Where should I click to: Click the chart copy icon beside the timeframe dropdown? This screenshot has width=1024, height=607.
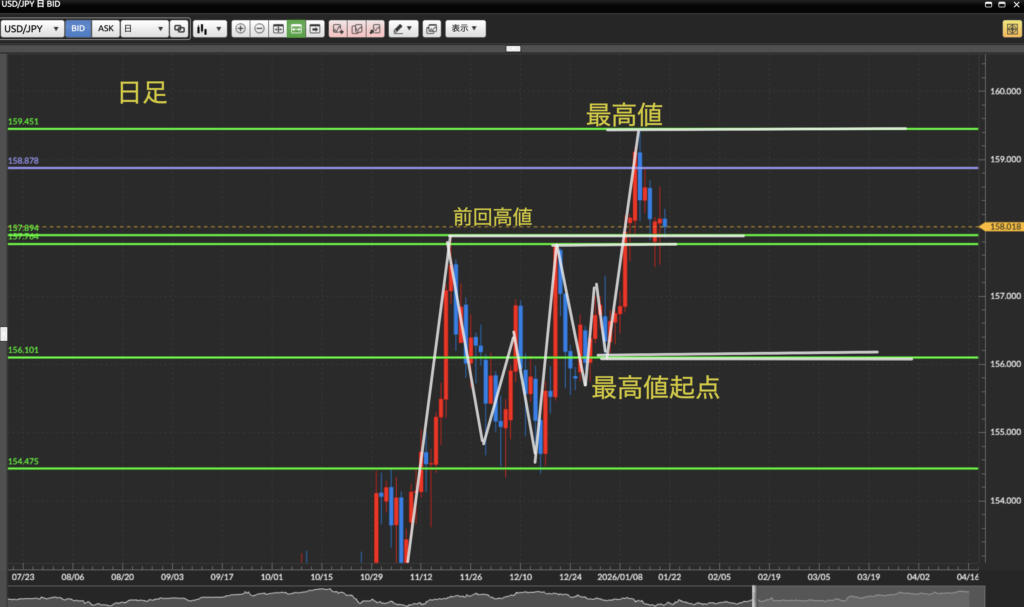[x=179, y=29]
